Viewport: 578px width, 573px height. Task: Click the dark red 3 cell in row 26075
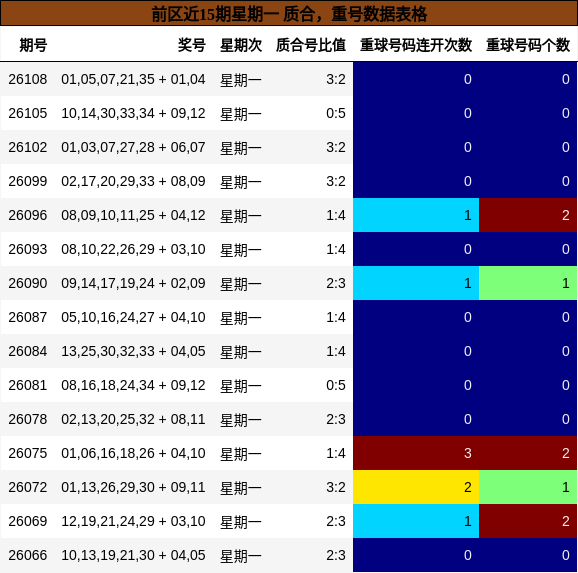click(416, 453)
